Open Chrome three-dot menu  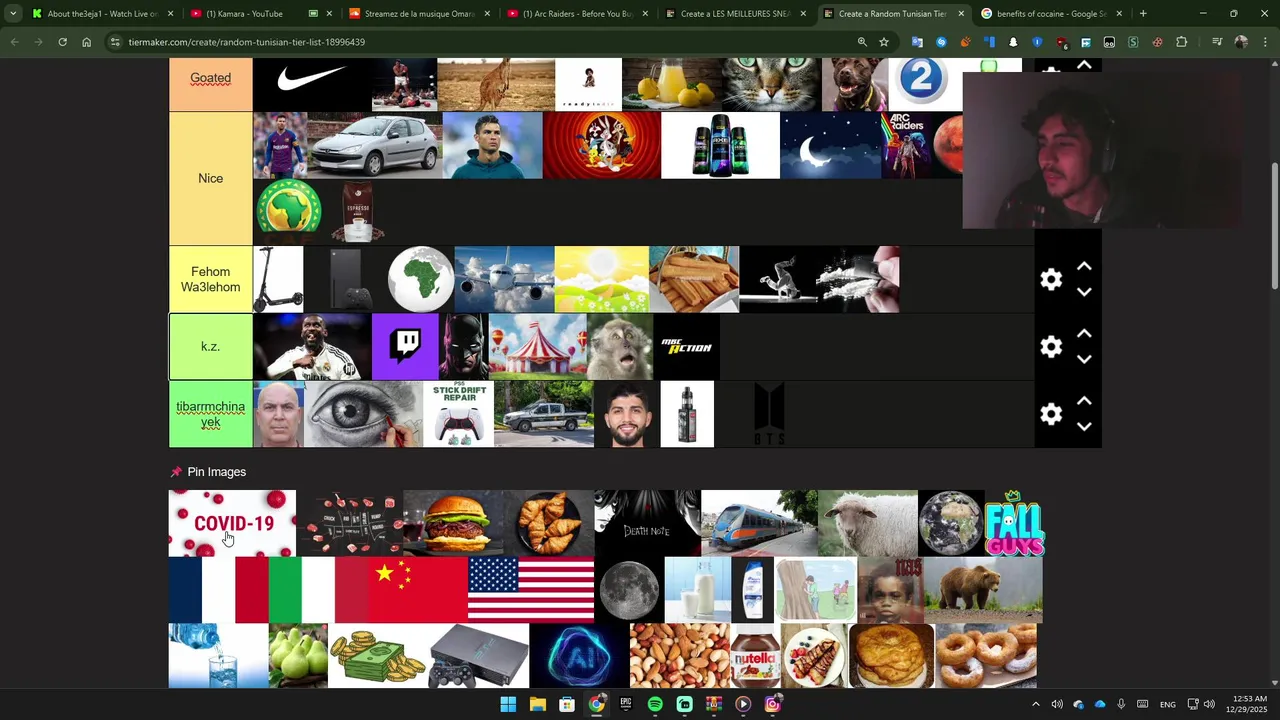[x=1264, y=42]
